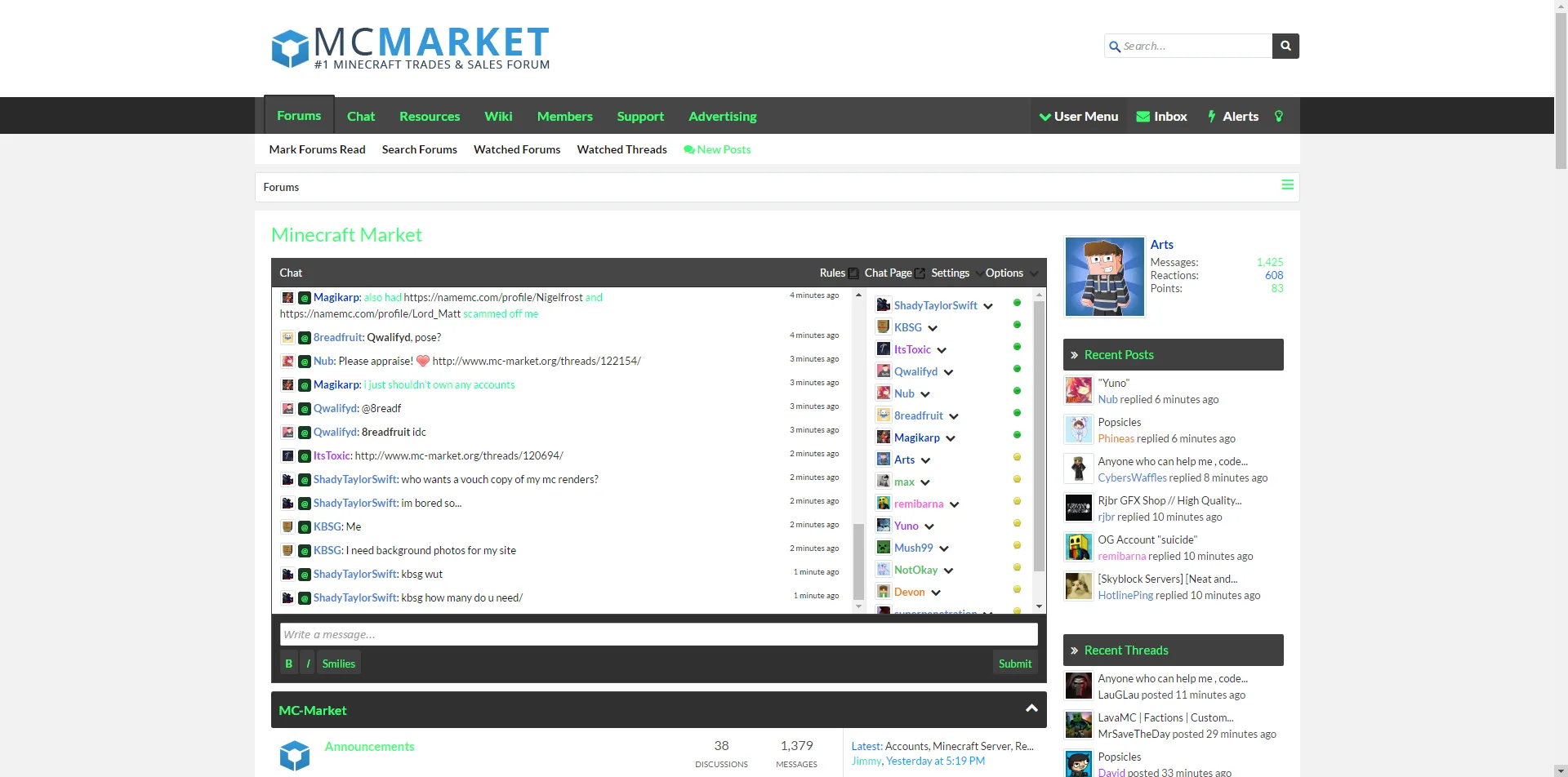This screenshot has width=1568, height=777.
Task: Open the Announcements forum link
Action: (369, 746)
